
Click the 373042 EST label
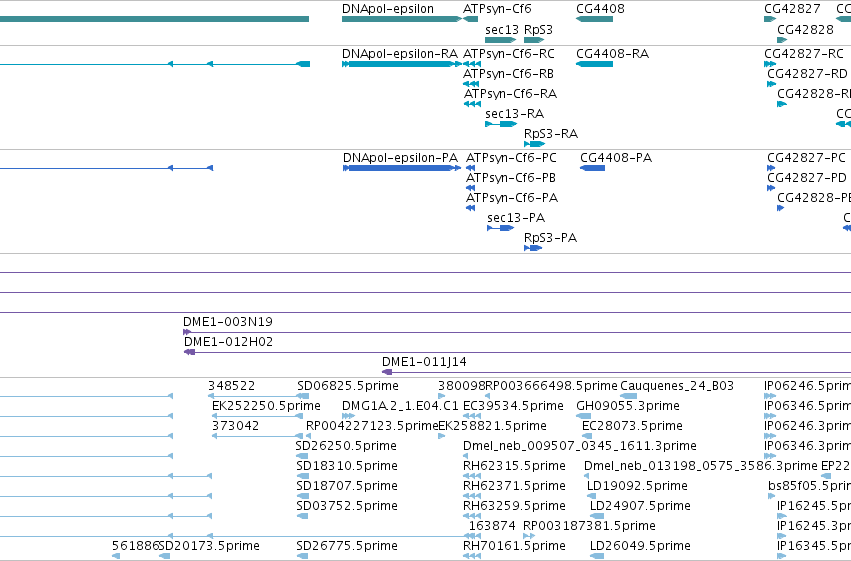coord(236,426)
